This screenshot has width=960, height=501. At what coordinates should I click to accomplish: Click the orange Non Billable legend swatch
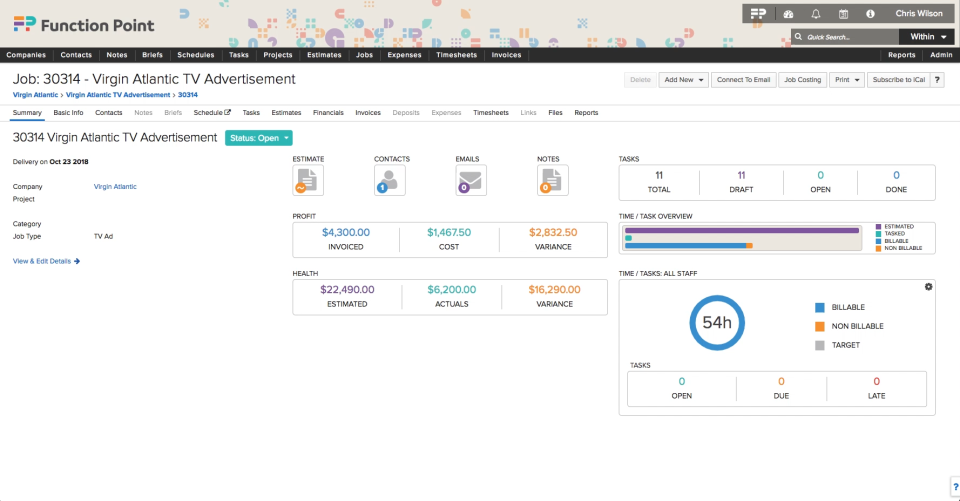click(820, 326)
